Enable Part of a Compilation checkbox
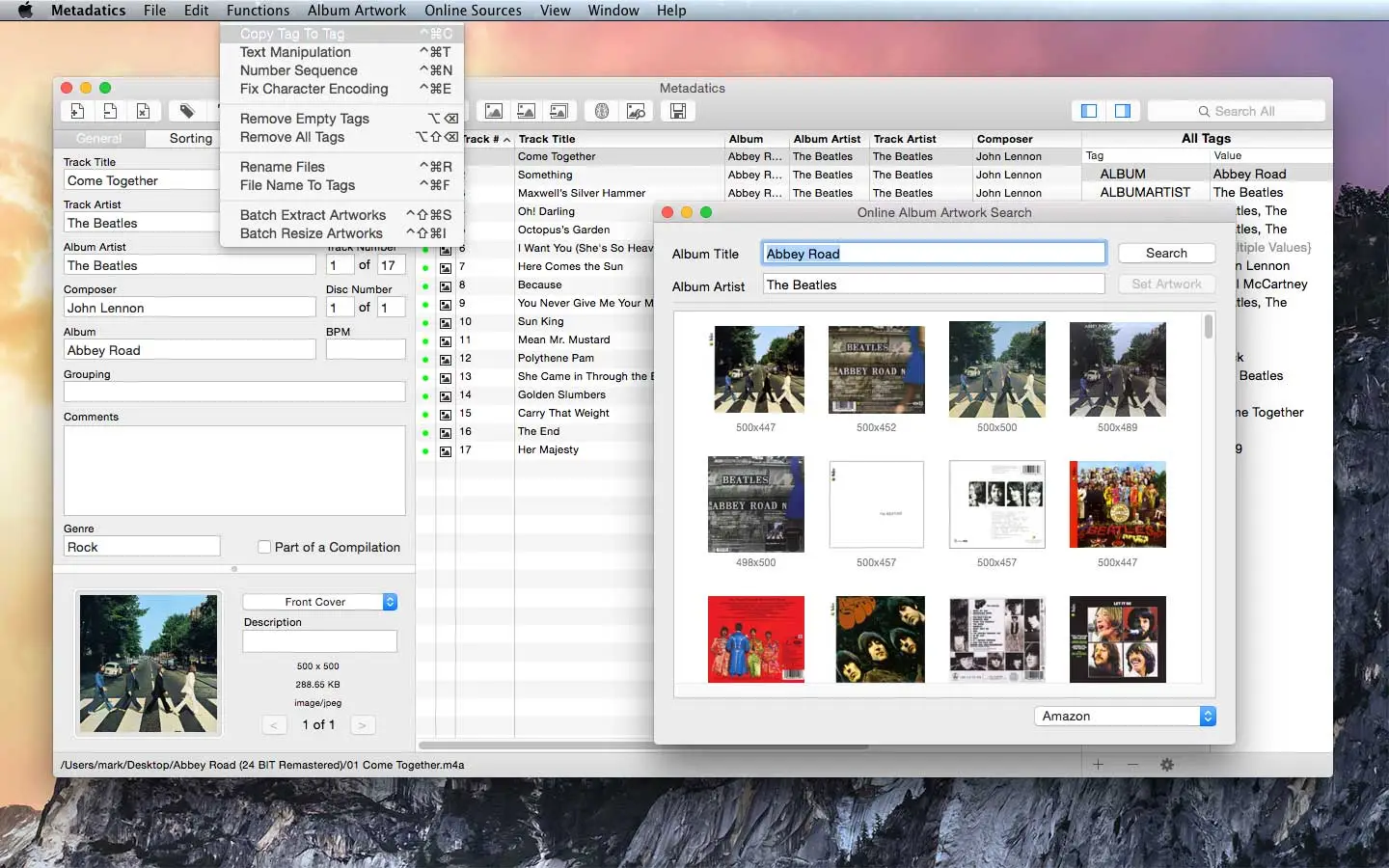This screenshot has height=868, width=1389. click(x=264, y=547)
